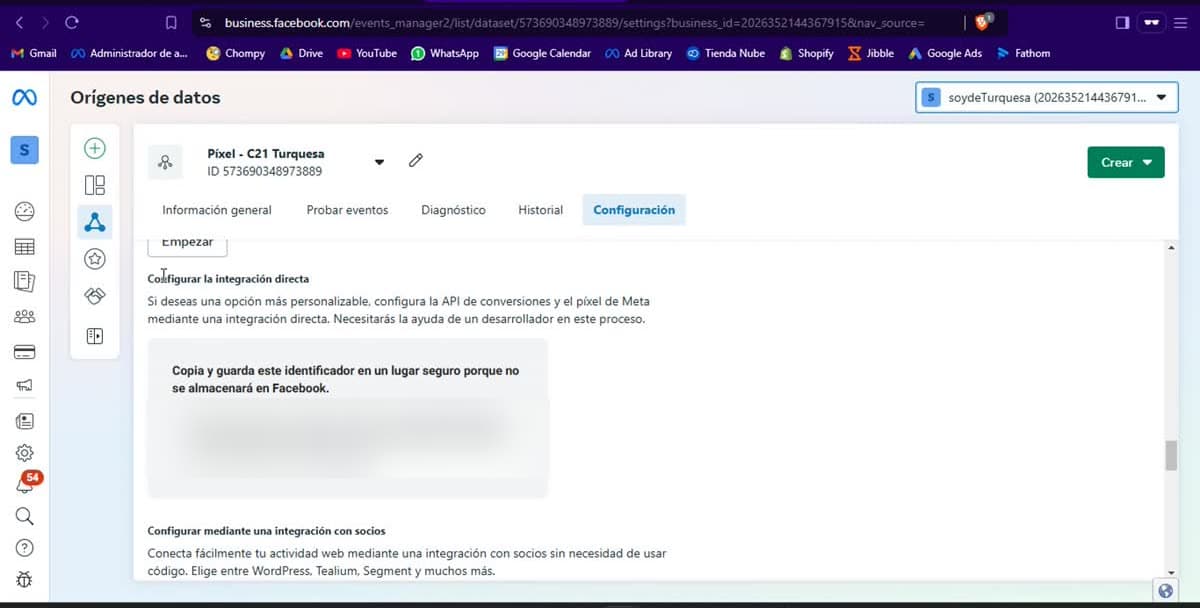
Task: Open the billing credit card icon
Action: [x=24, y=352]
